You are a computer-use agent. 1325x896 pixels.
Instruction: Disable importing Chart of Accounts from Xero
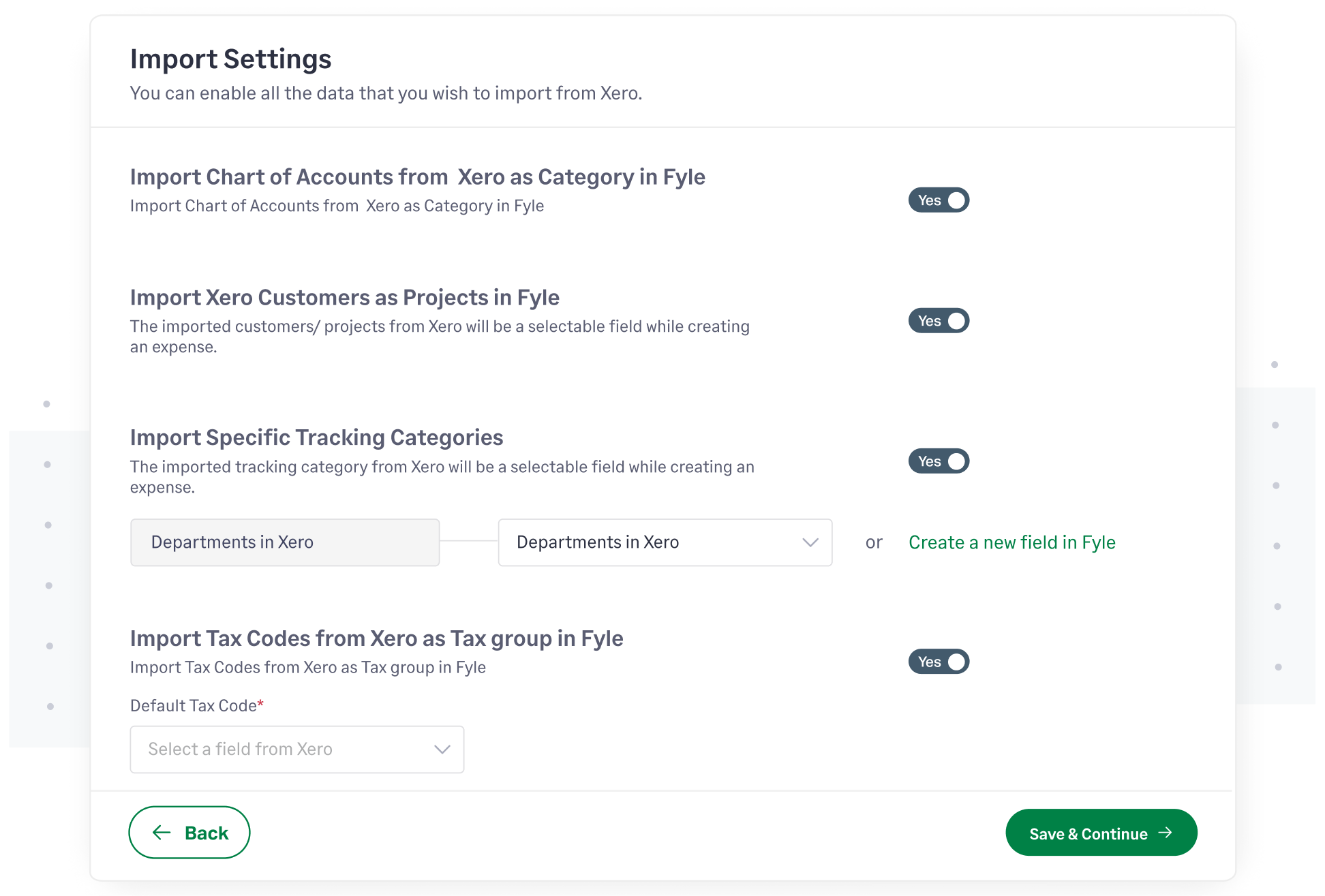pos(939,200)
